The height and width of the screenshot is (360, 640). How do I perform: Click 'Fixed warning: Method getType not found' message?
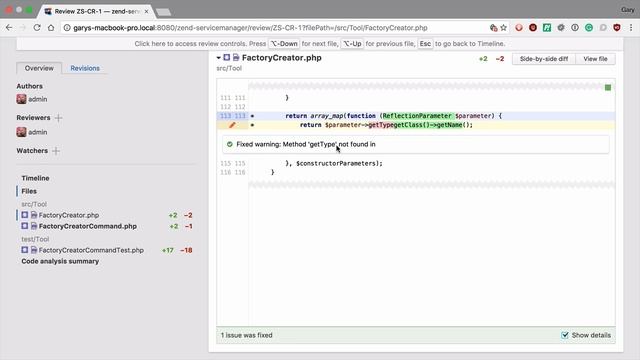pos(306,144)
